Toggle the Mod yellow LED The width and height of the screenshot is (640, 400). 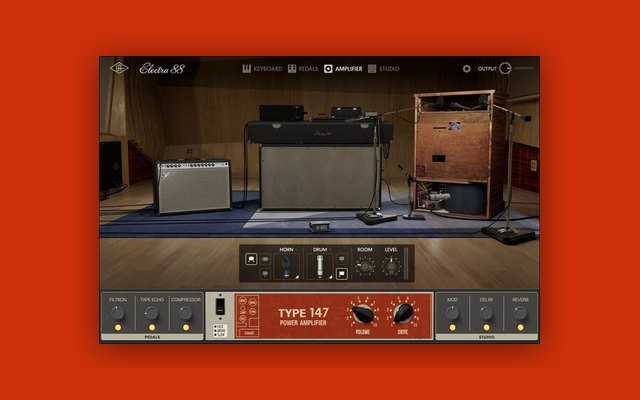point(452,327)
